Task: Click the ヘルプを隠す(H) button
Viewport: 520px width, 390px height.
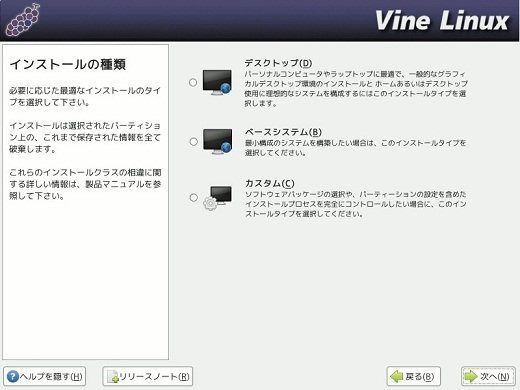Action: coord(45,376)
